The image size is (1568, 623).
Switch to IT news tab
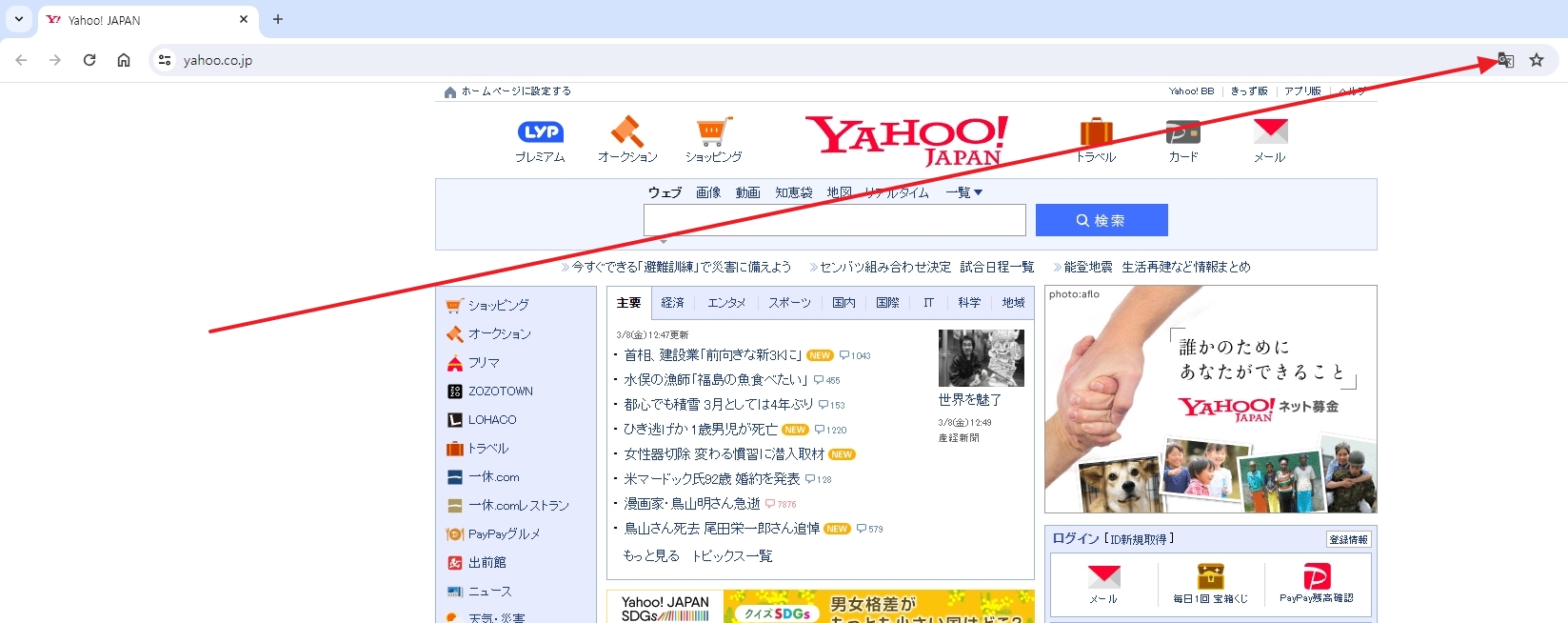928,303
